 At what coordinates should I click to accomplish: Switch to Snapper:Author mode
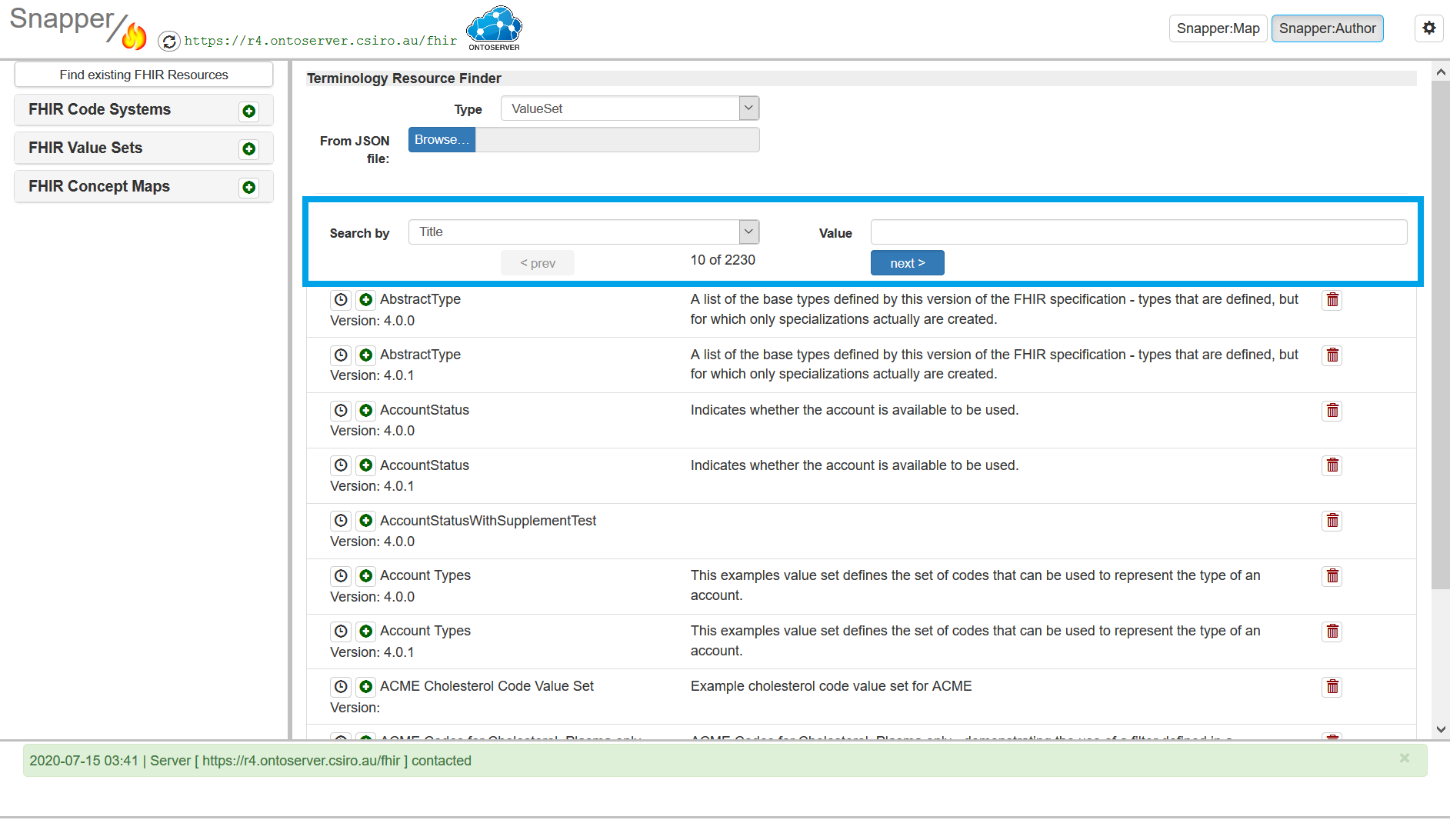(x=1327, y=28)
